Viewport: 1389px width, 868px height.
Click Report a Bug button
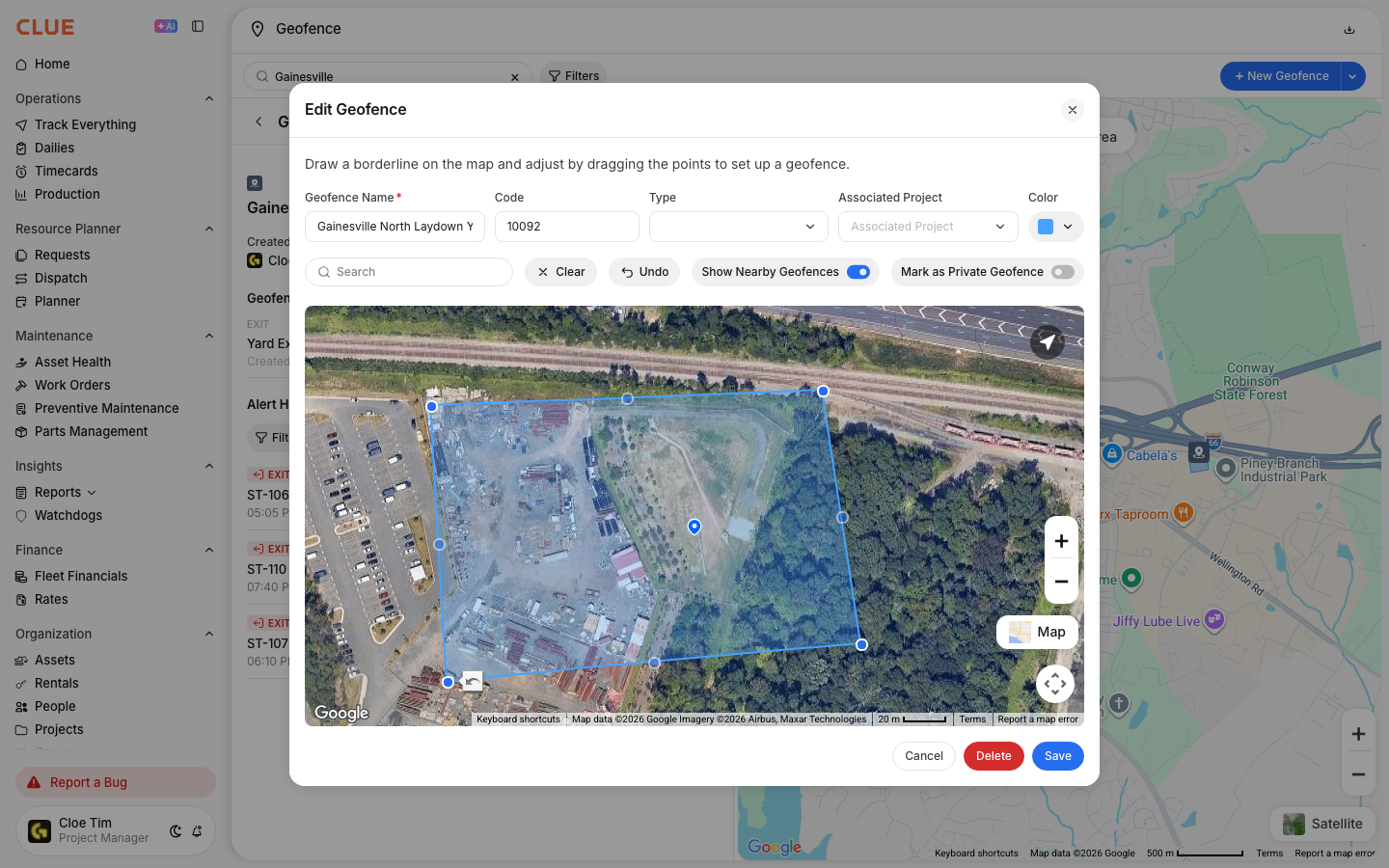(x=116, y=782)
